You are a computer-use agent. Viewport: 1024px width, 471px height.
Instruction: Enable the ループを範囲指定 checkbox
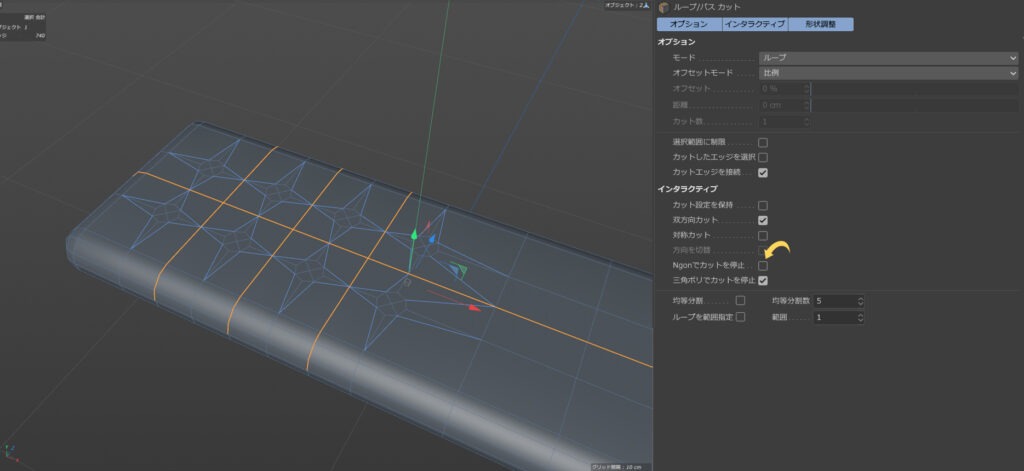coord(741,317)
